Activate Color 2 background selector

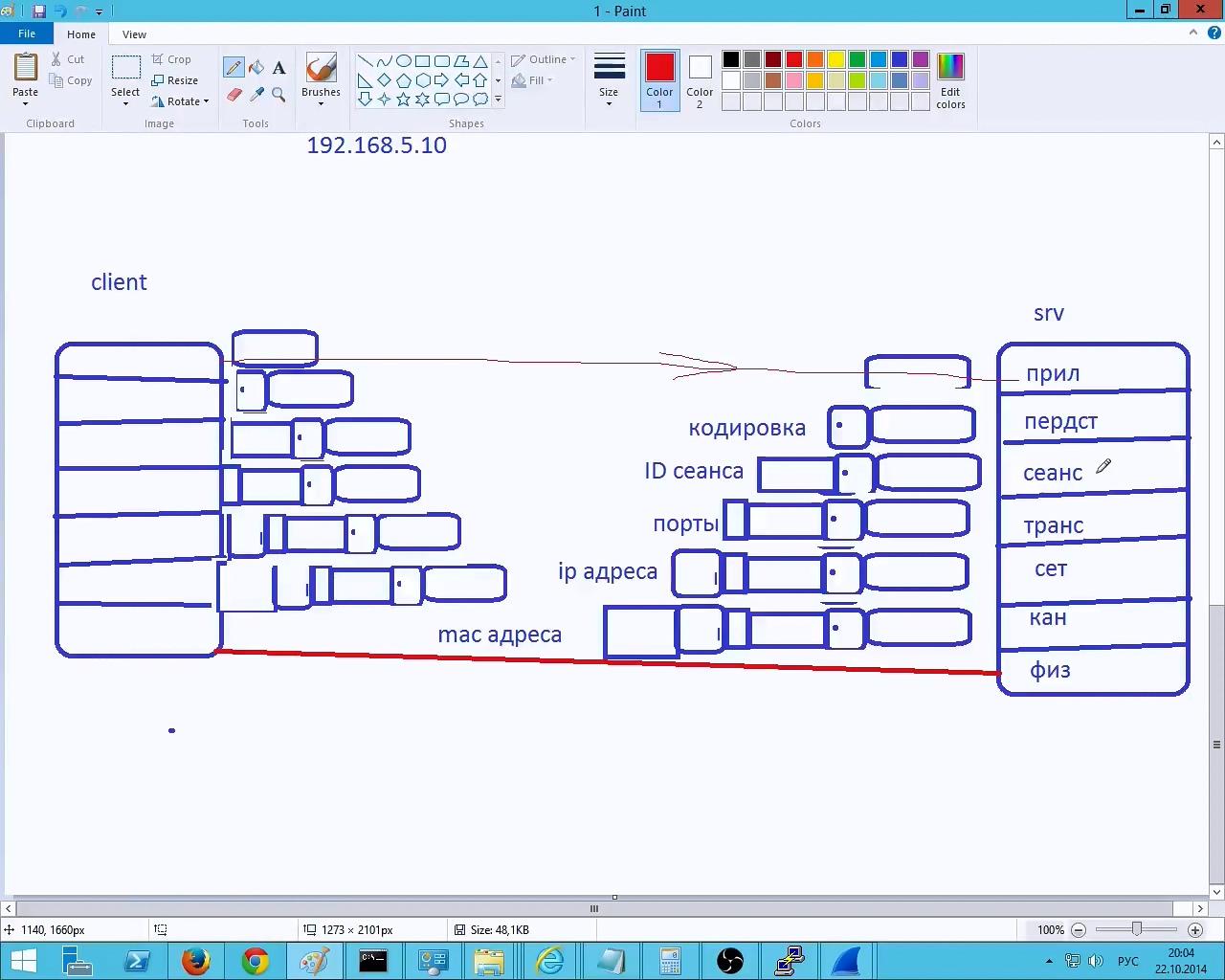(700, 80)
